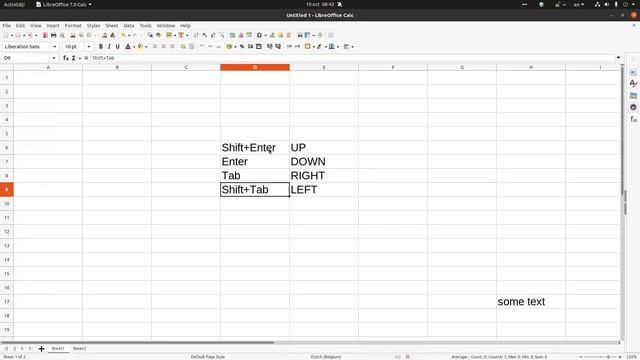Select cell containing DOWN
The width and height of the screenshot is (640, 360).
[324, 162]
